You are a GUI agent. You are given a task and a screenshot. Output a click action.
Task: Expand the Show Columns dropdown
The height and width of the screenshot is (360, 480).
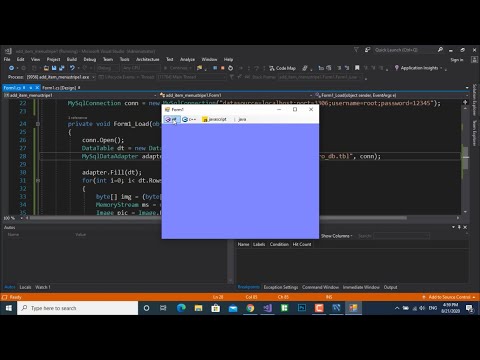(x=337, y=236)
